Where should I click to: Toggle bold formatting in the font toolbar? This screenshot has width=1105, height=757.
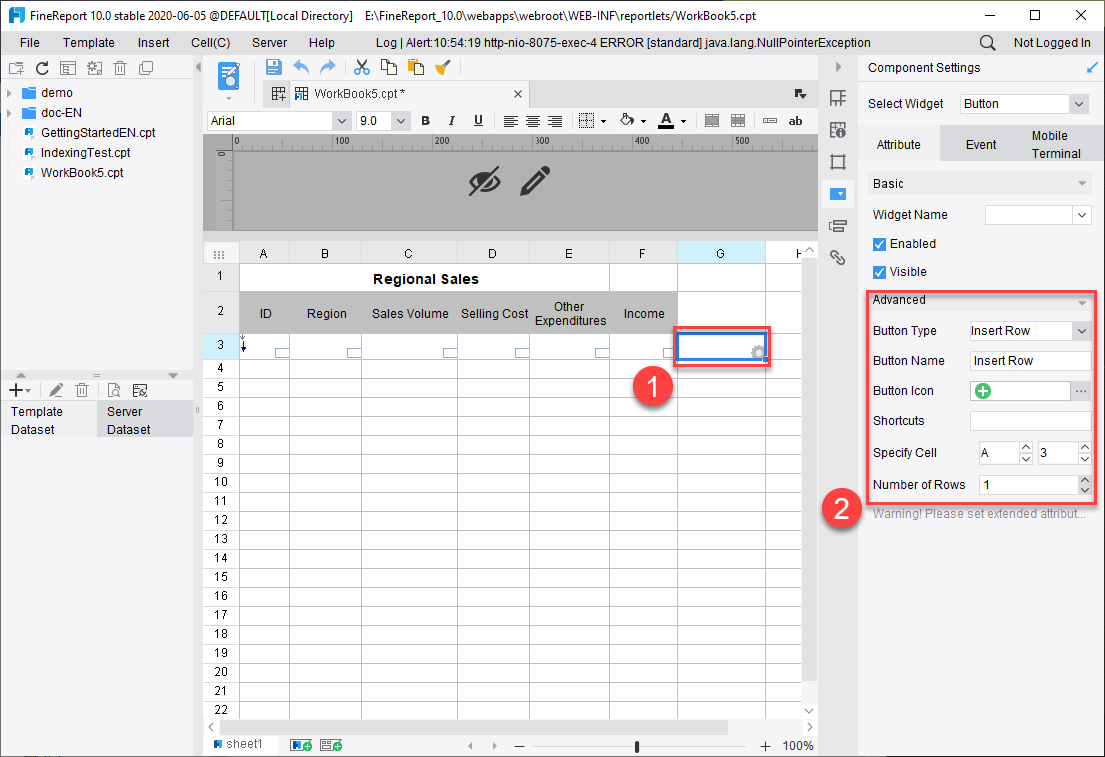point(425,120)
